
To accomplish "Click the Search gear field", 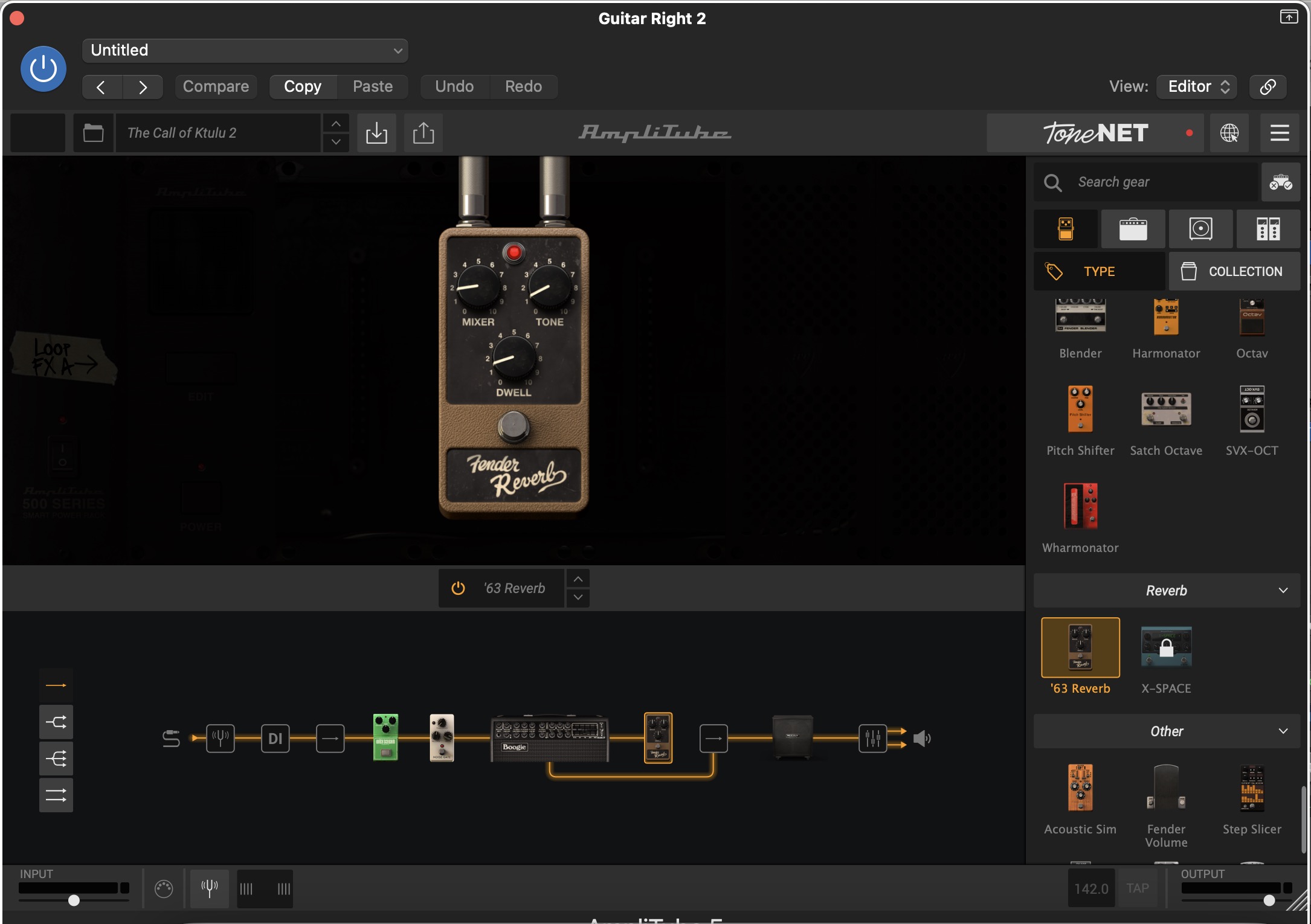I will [1145, 182].
